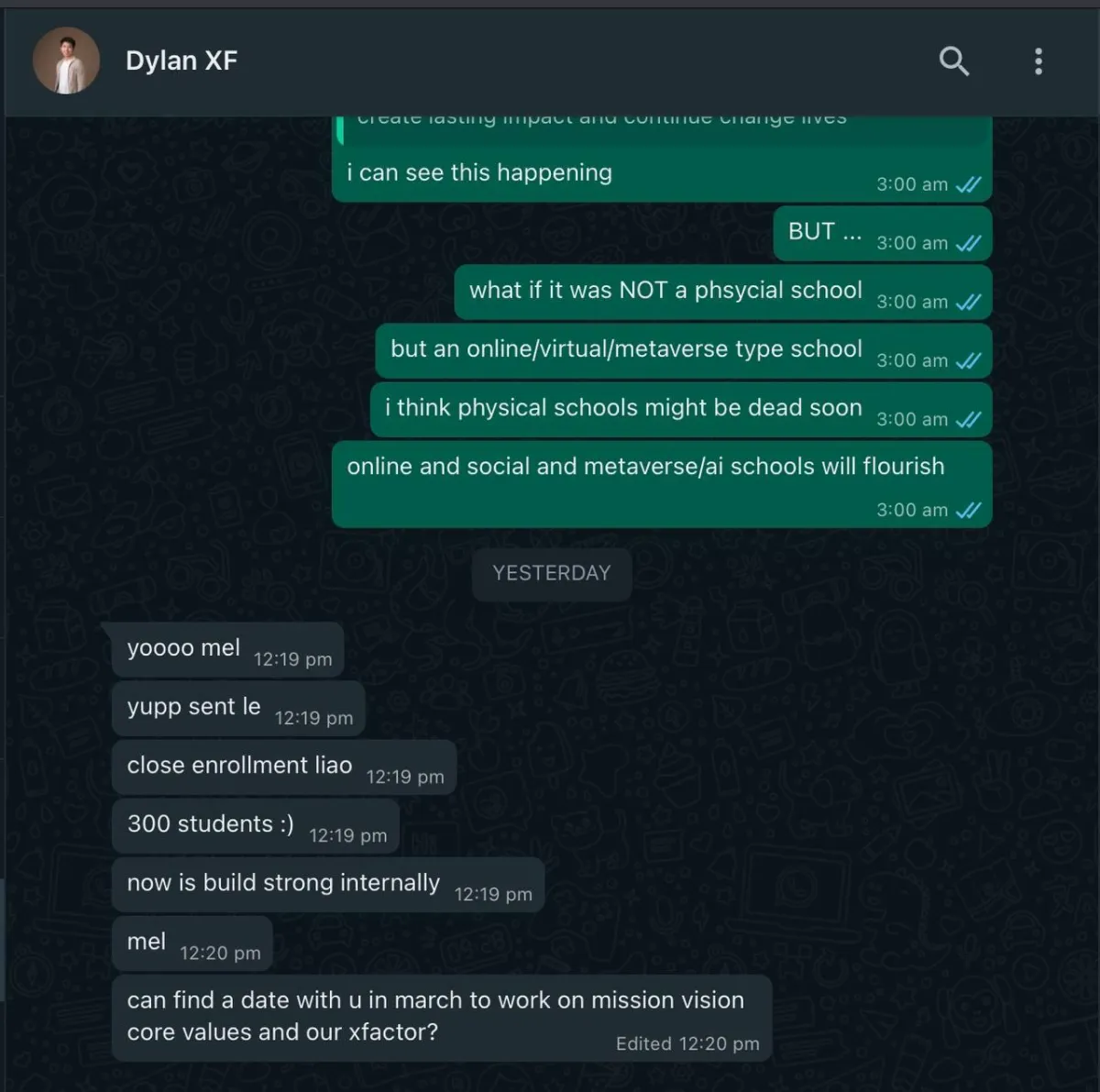Open Dylan XF contact info from the name

click(x=181, y=61)
